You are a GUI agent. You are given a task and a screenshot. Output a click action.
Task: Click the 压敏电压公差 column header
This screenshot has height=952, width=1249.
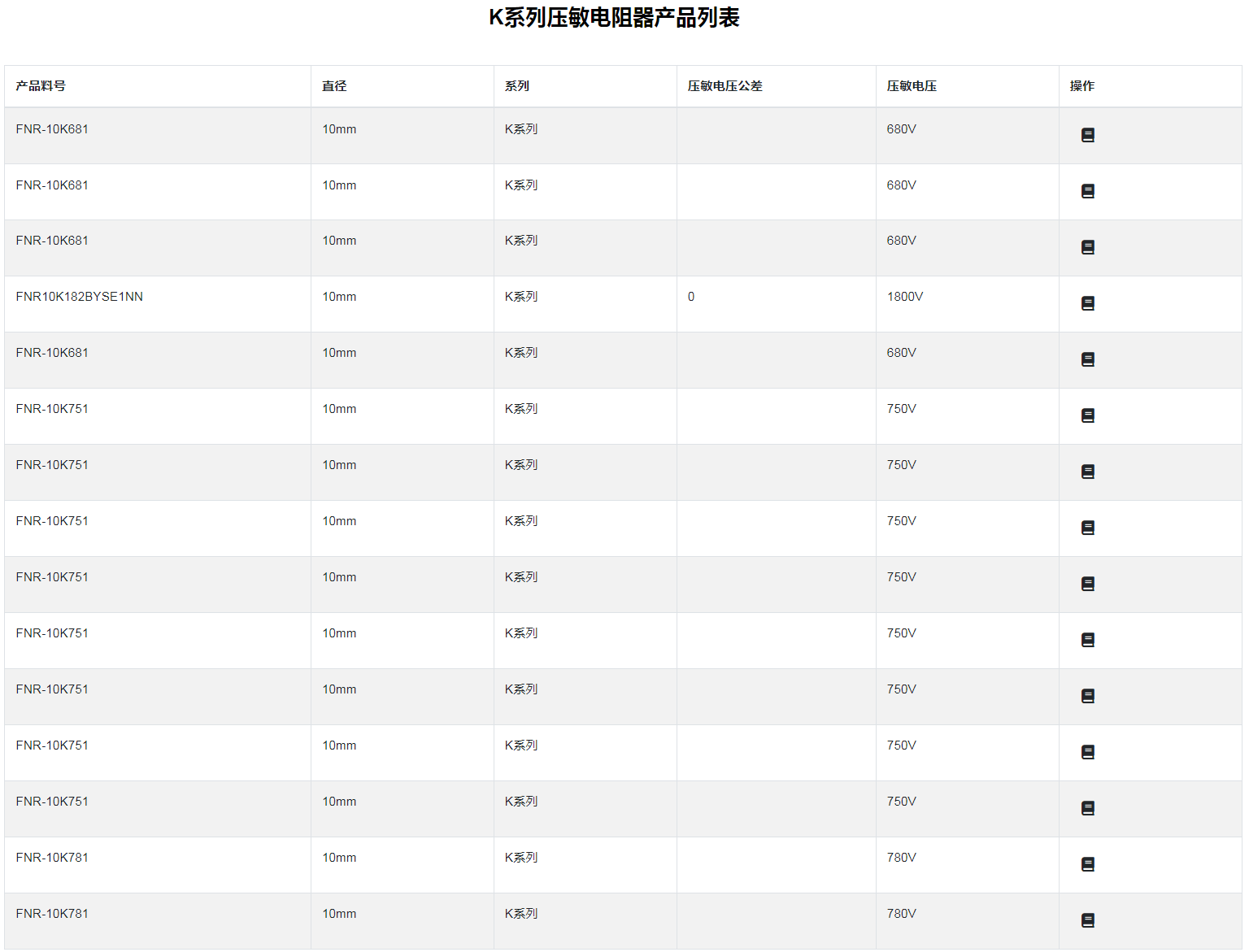click(x=725, y=86)
